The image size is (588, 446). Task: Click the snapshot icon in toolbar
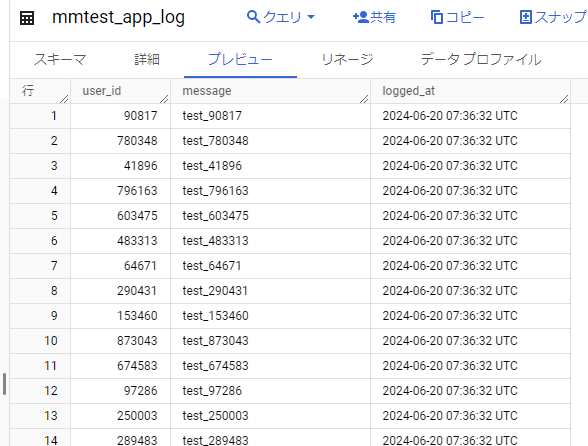(x=525, y=17)
